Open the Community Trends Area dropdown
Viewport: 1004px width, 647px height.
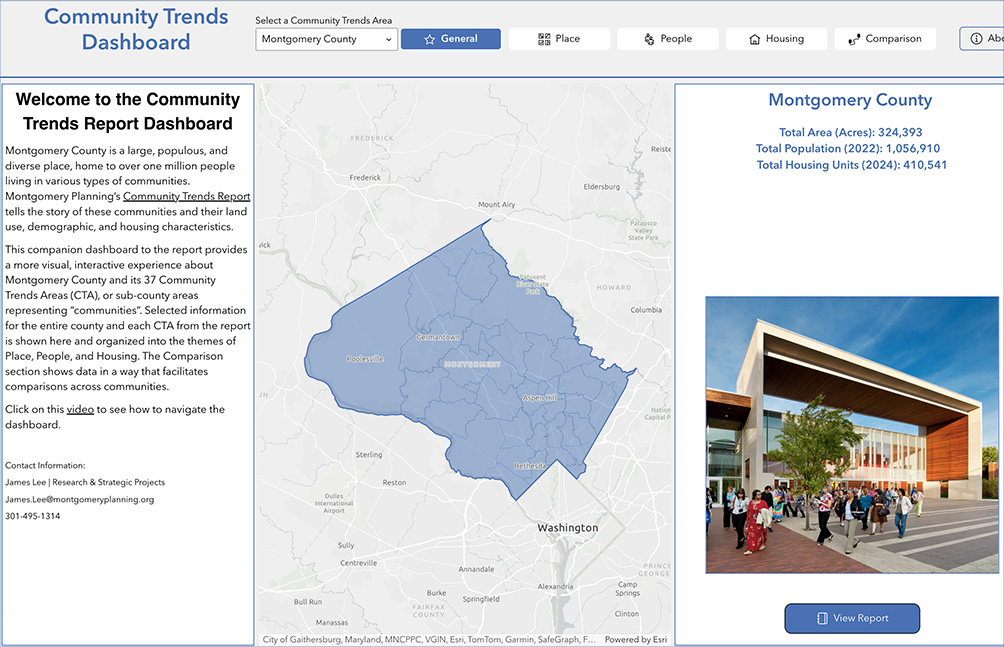click(326, 38)
